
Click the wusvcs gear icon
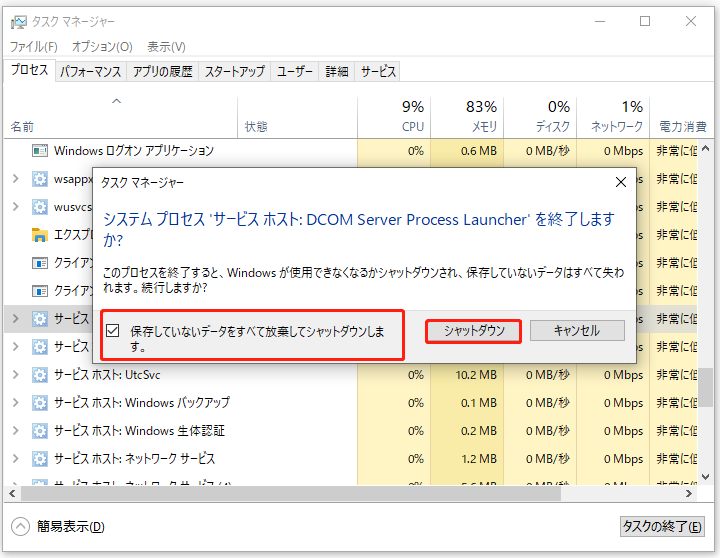click(x=39, y=207)
